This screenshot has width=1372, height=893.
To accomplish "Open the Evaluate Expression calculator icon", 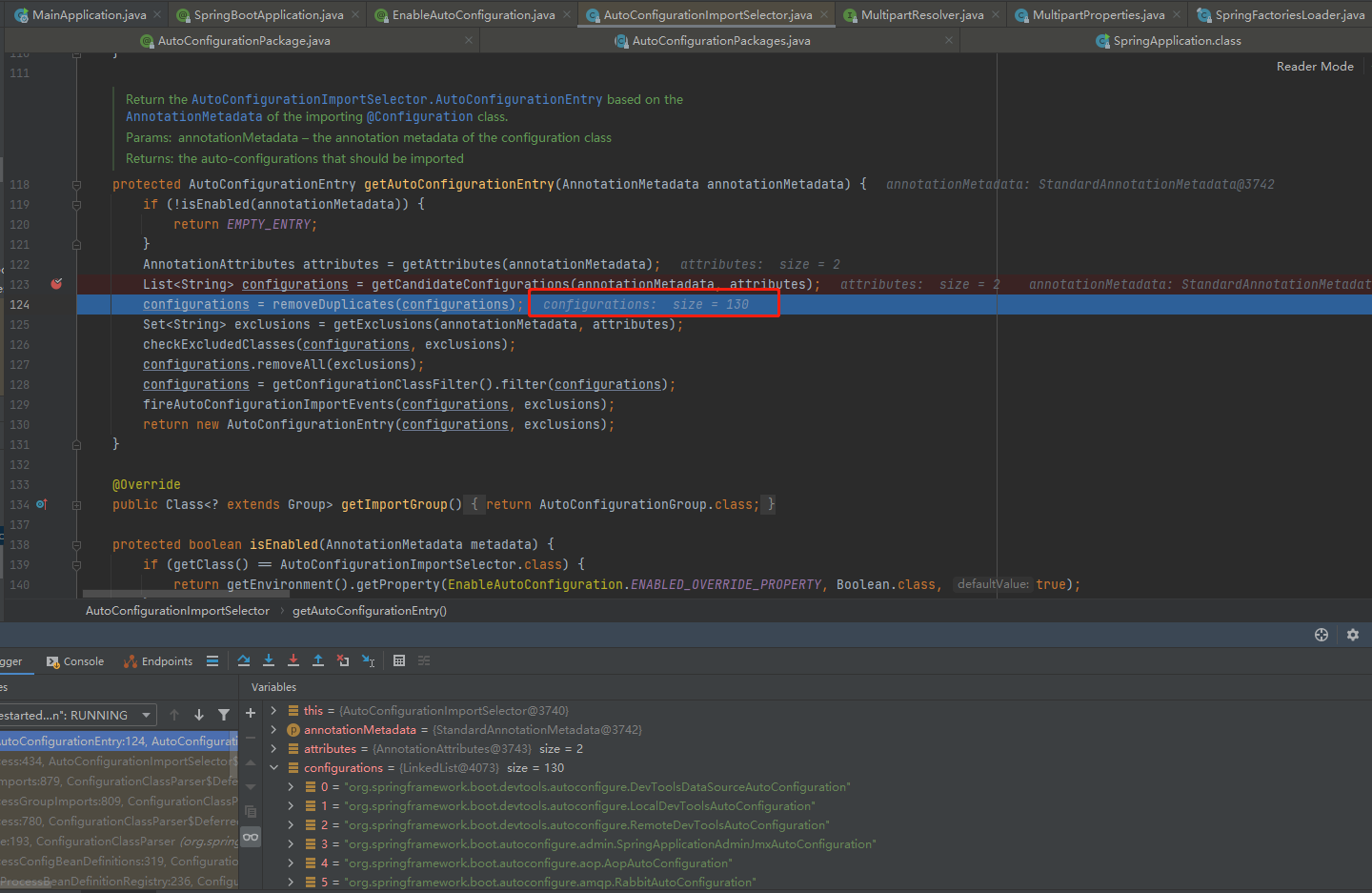I will point(399,660).
